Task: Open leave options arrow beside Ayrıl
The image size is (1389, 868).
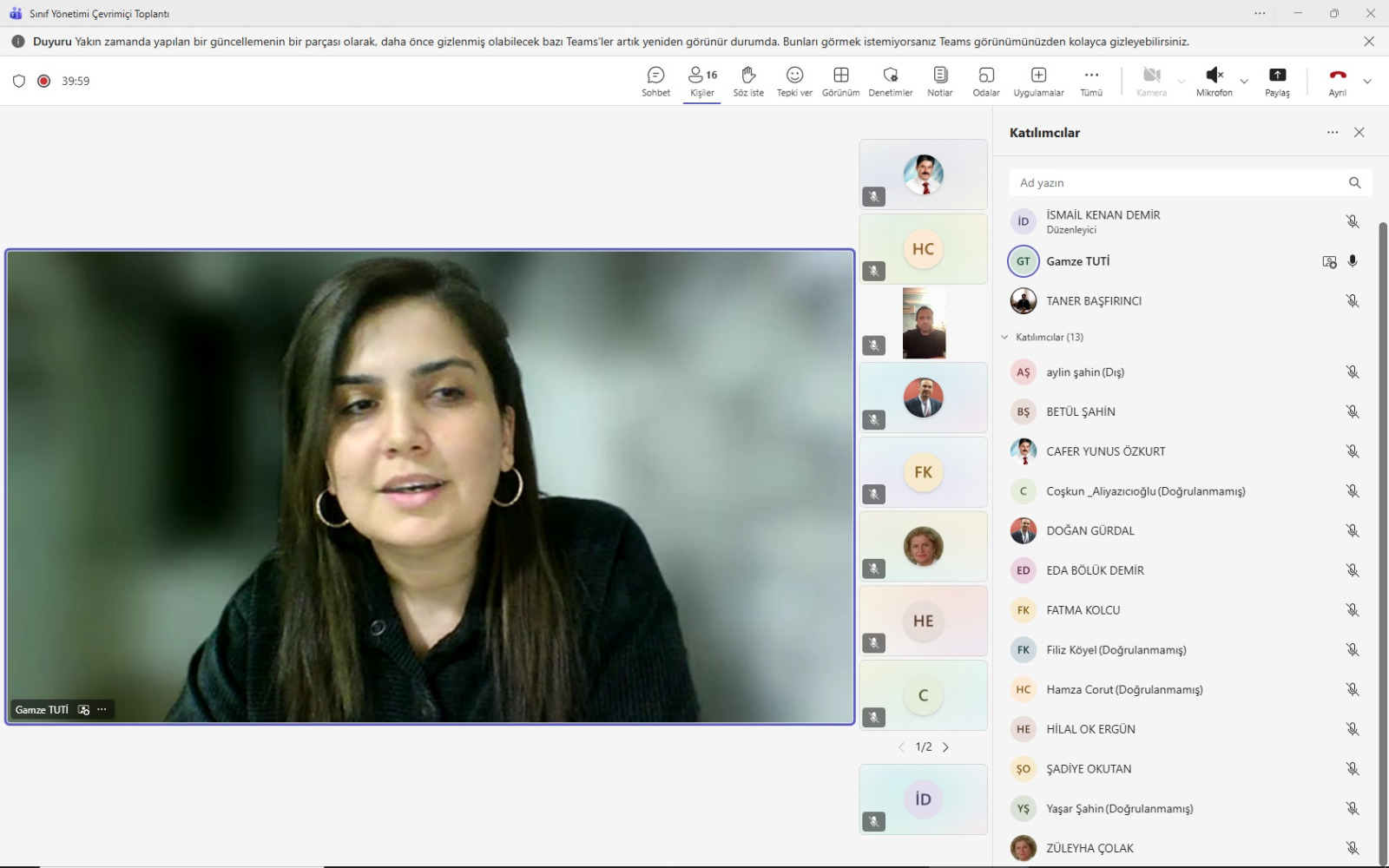Action: 1367,82
